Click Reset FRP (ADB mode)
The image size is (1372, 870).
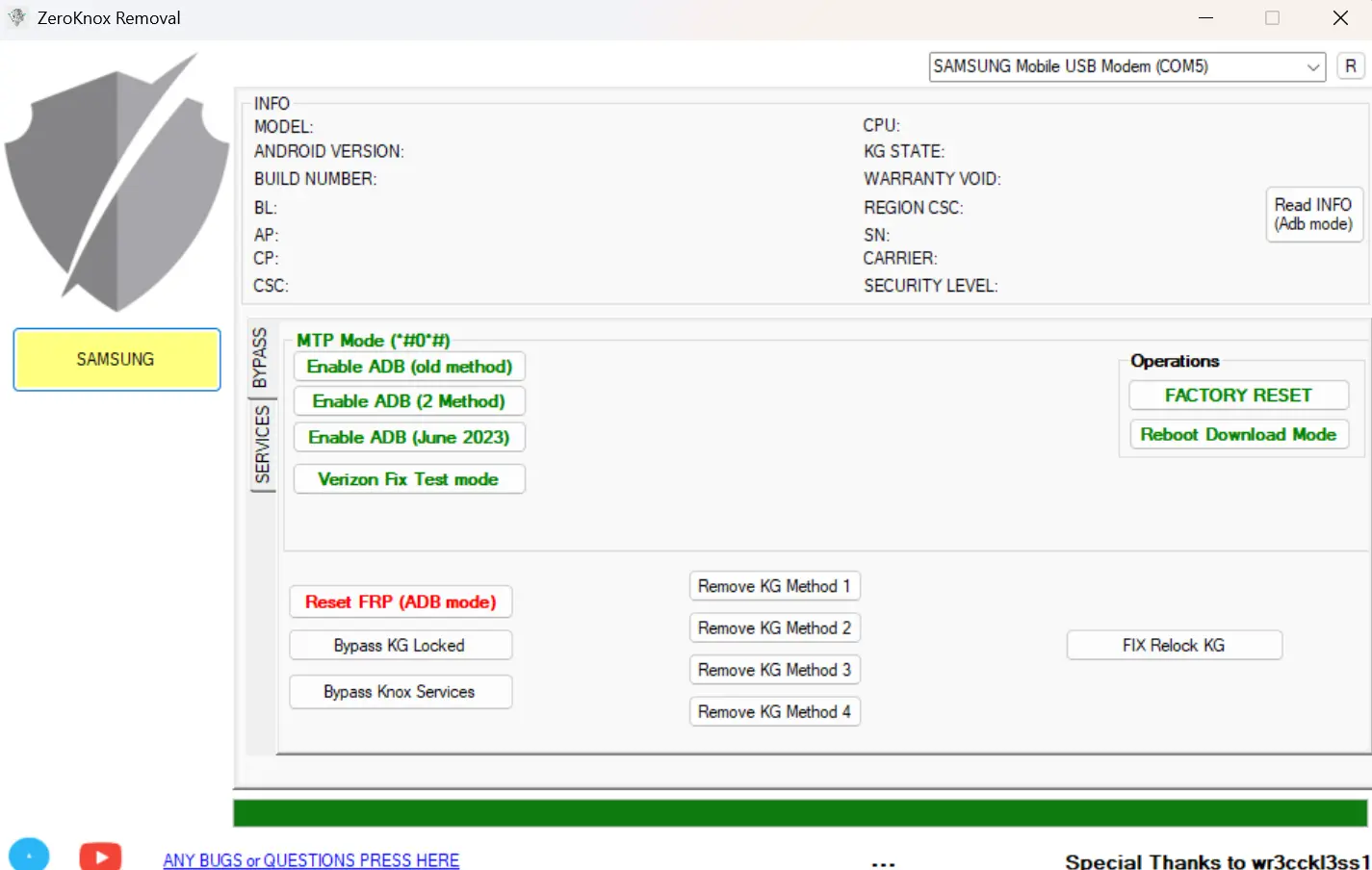coord(401,601)
